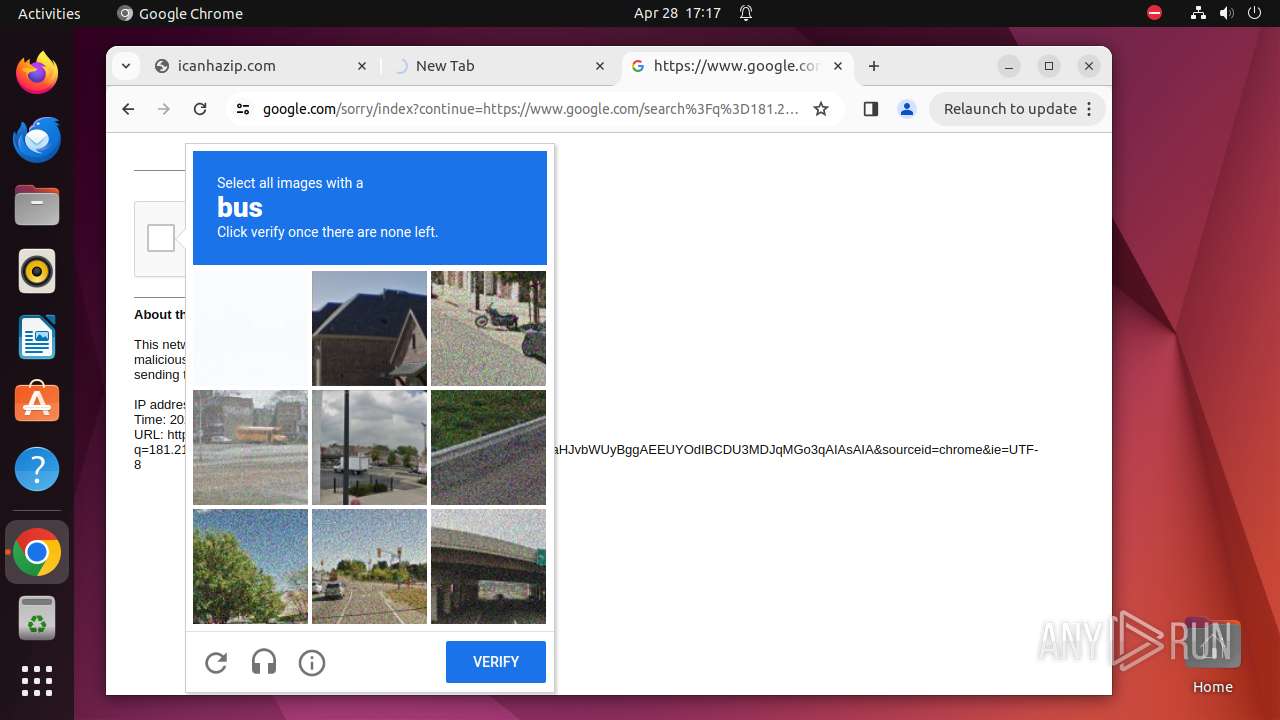Image resolution: width=1280 pixels, height=720 pixels.
Task: Select the captcha tile with green trees and sky
Action: click(250, 566)
